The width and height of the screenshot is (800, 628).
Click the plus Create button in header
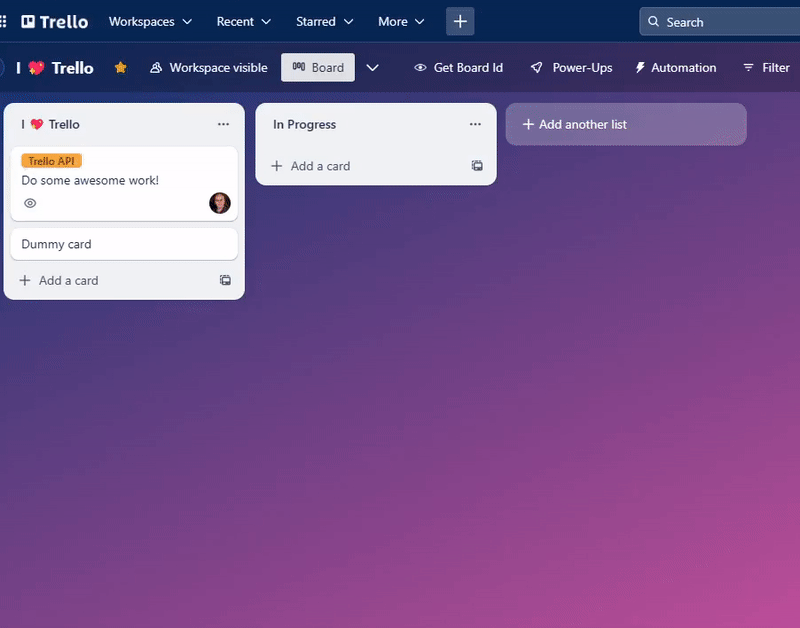click(460, 21)
